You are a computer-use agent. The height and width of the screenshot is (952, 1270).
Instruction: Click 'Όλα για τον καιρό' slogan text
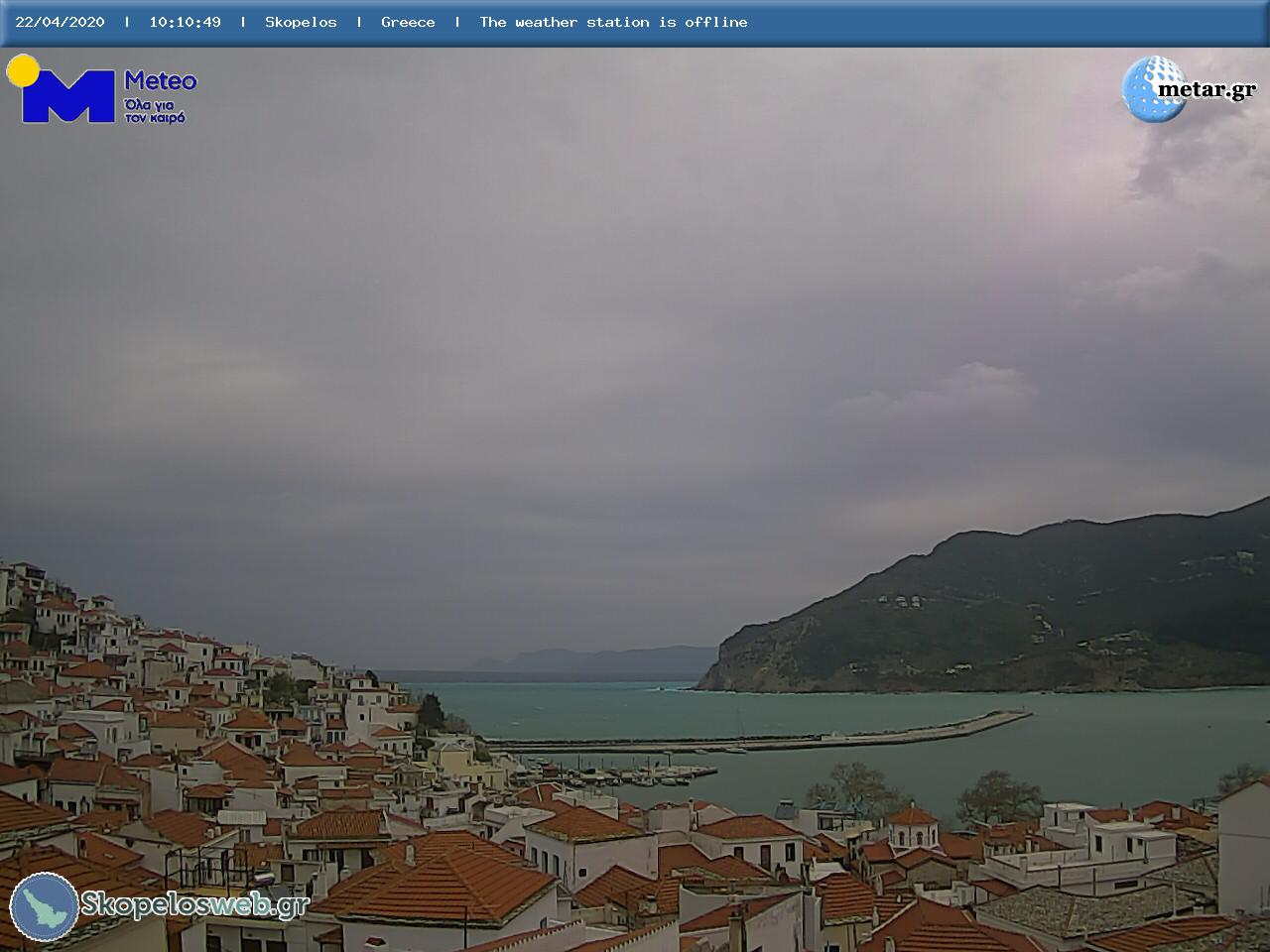tap(156, 110)
